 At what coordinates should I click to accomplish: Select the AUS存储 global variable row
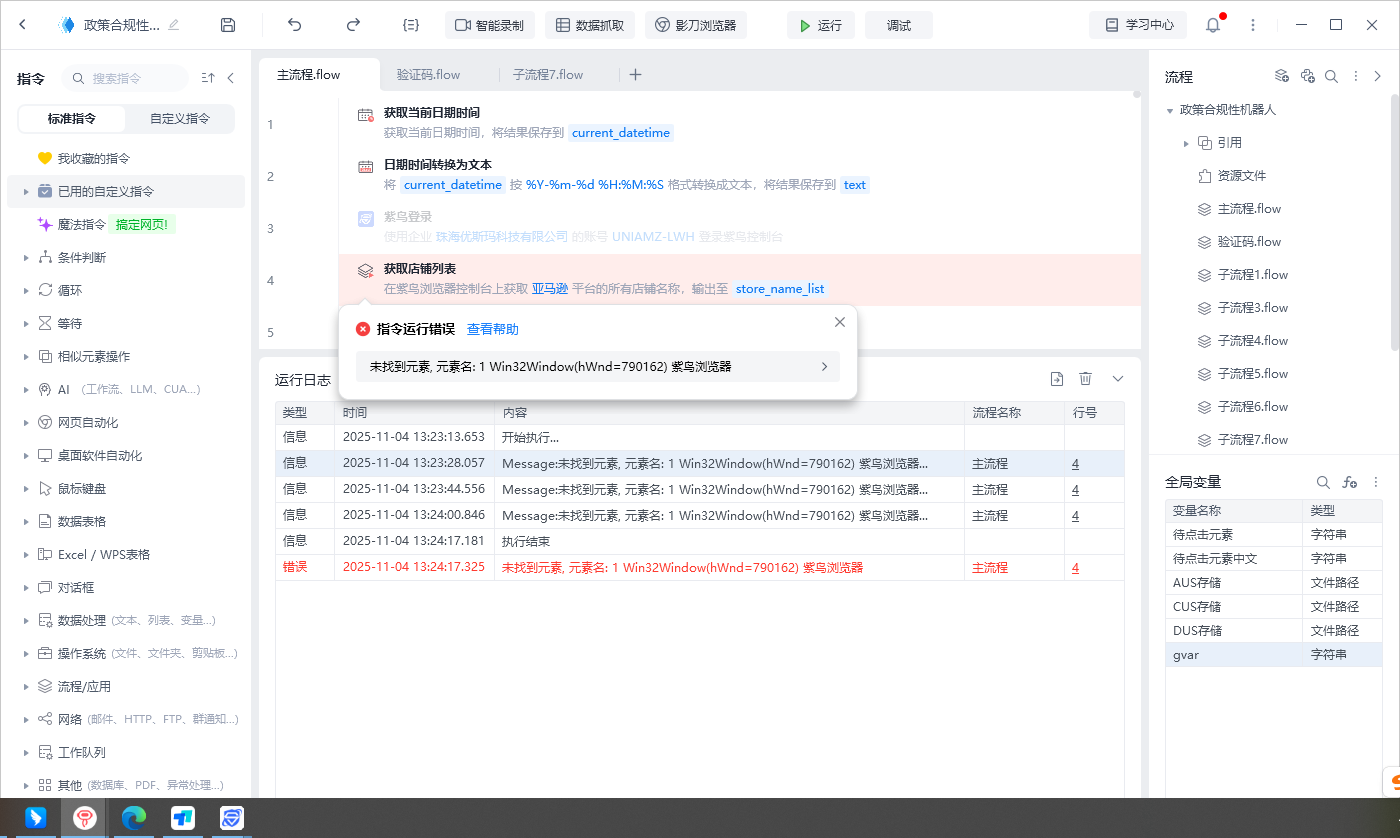point(1275,583)
